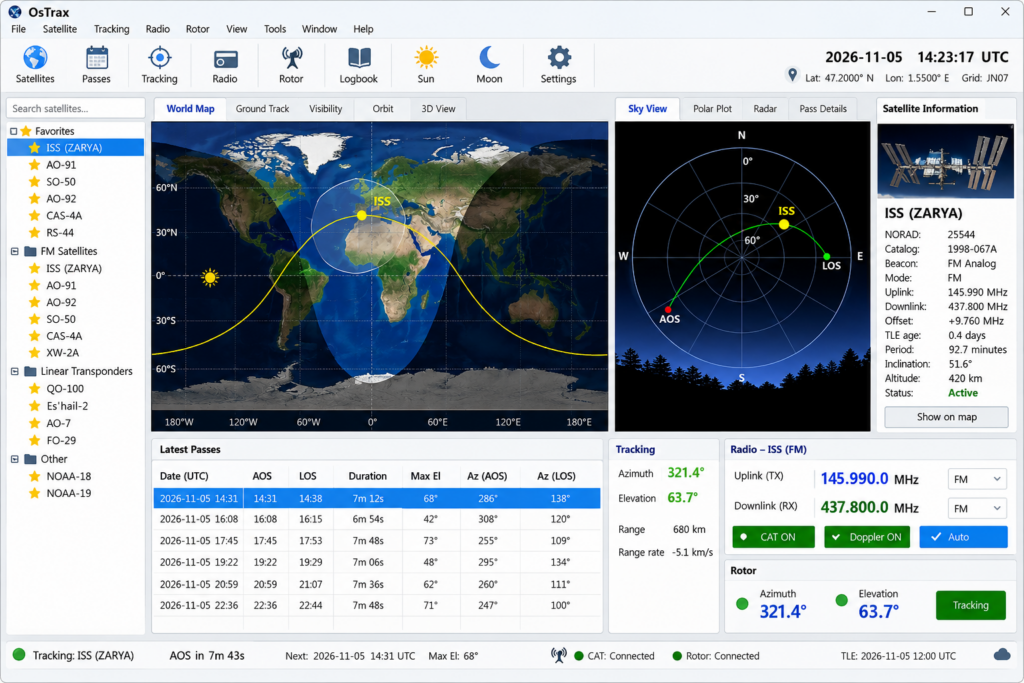The width and height of the screenshot is (1024, 683).
Task: Click the location pin icon beside Lat
Action: coord(792,75)
